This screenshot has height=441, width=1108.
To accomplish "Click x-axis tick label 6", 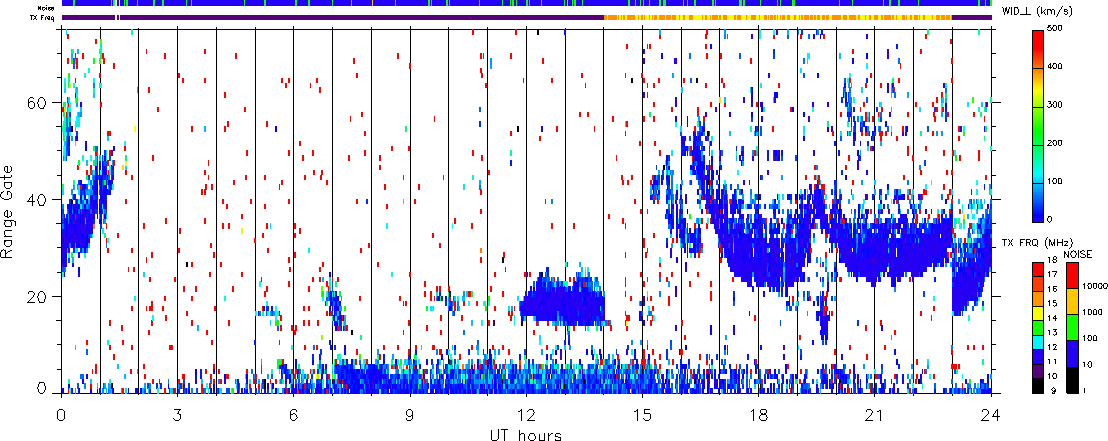I will 294,415.
